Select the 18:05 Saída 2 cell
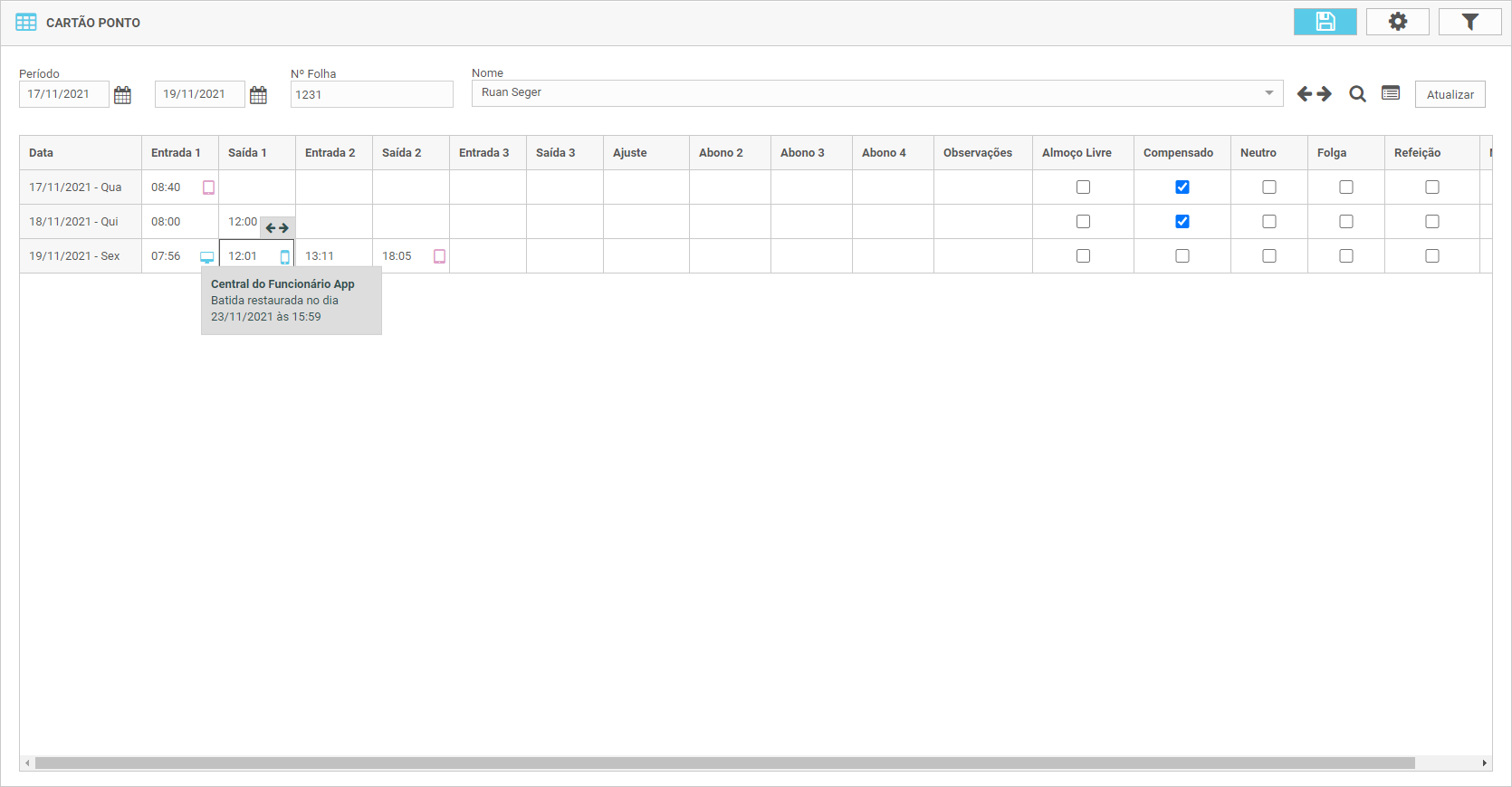This screenshot has width=1512, height=787. (398, 256)
